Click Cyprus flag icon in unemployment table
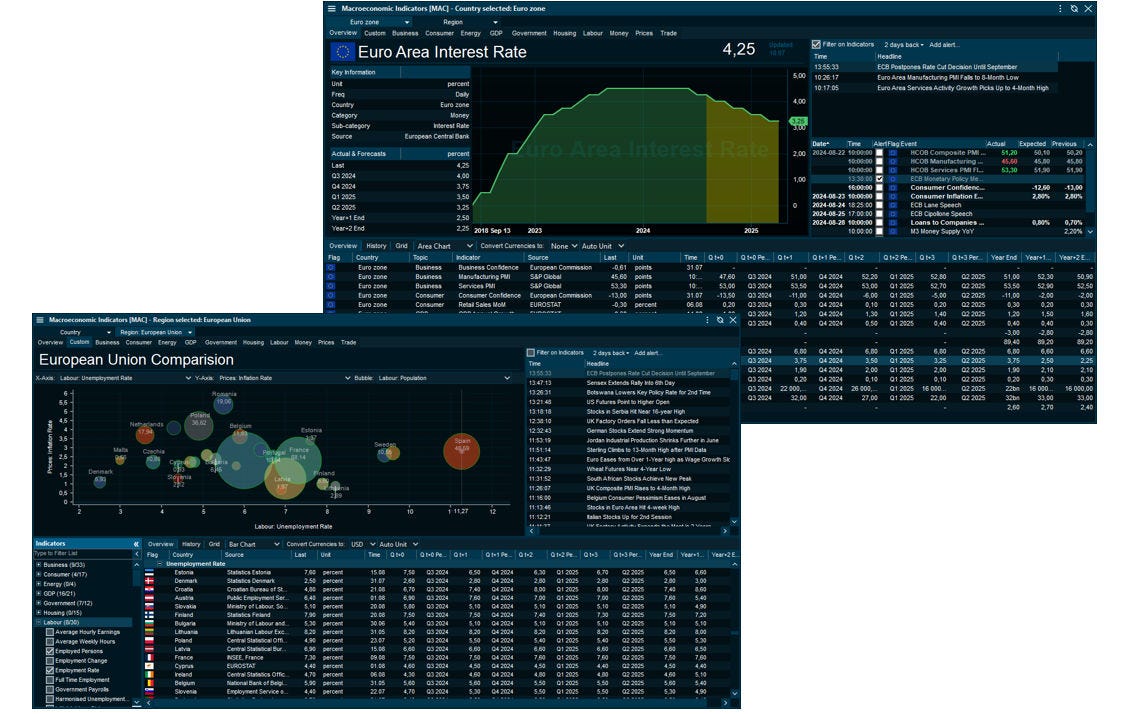This screenshot has height=714, width=1131. point(149,666)
